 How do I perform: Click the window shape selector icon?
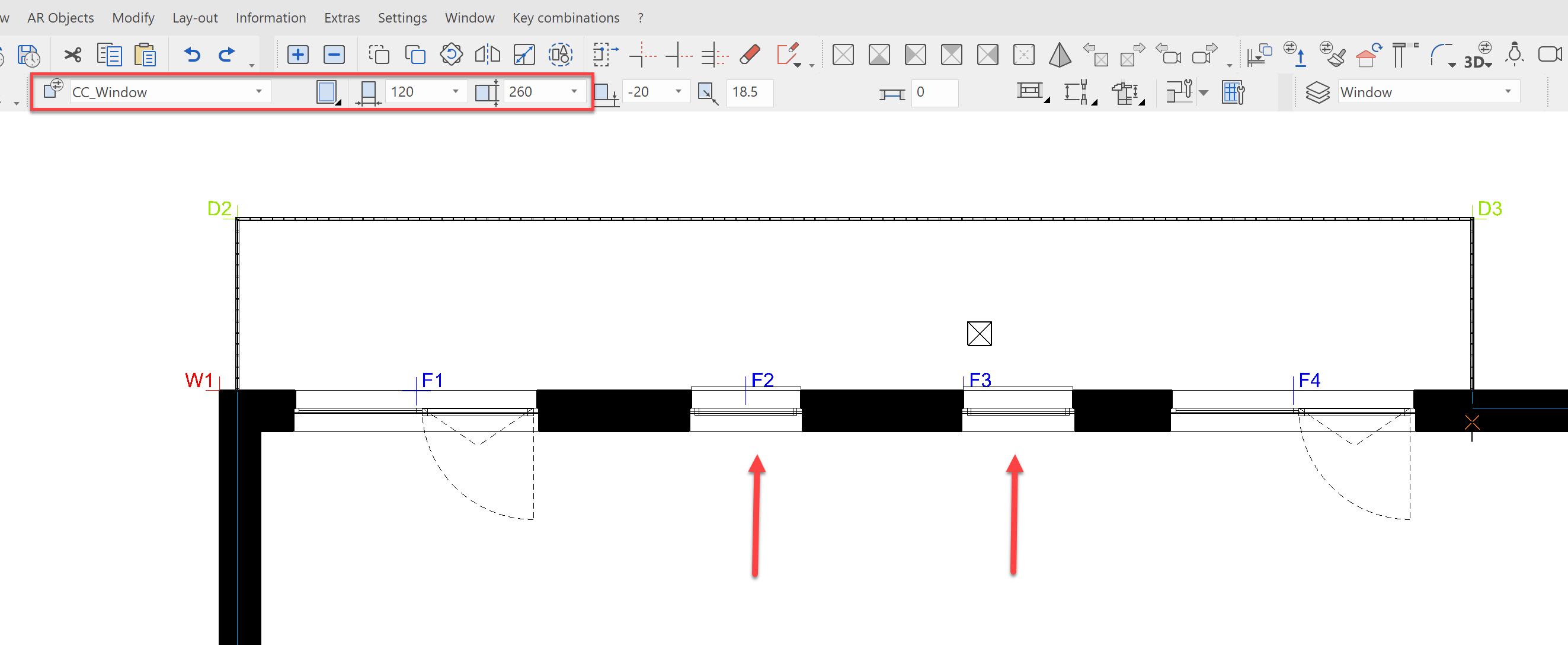pos(328,92)
